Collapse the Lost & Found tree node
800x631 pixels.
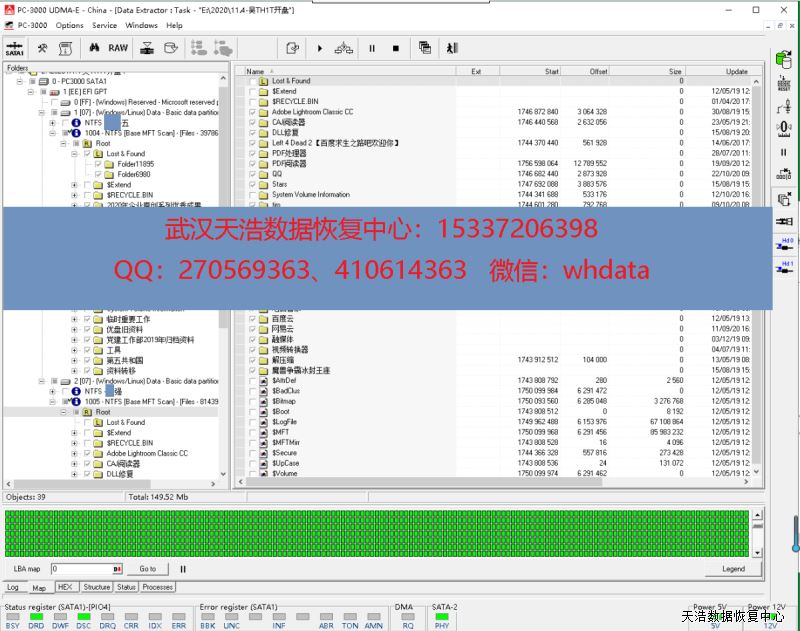coord(74,154)
